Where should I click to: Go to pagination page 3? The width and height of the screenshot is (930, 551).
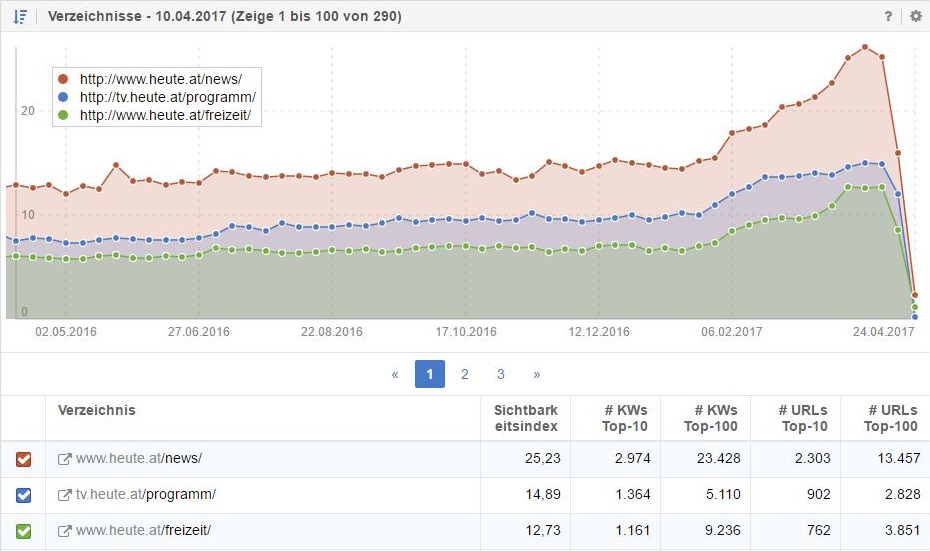[501, 374]
